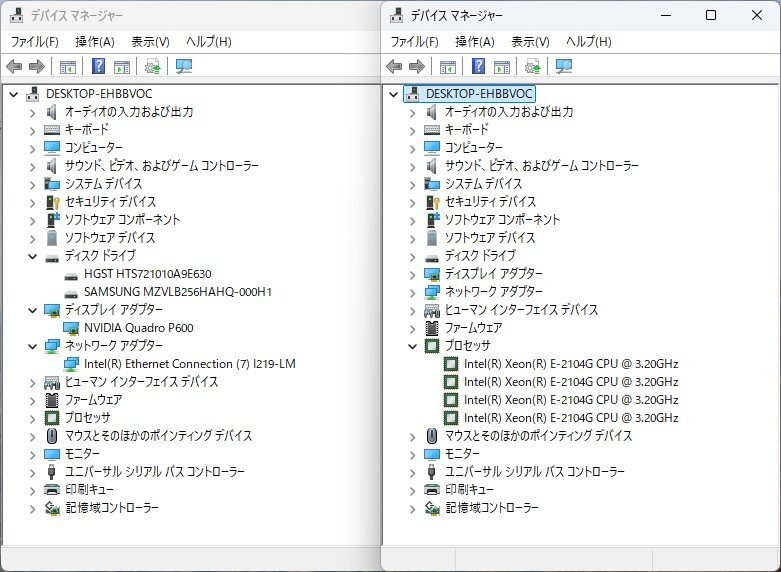Click ファームウェア chip icon in right window
Viewport: 781px width, 572px height.
pos(432,328)
